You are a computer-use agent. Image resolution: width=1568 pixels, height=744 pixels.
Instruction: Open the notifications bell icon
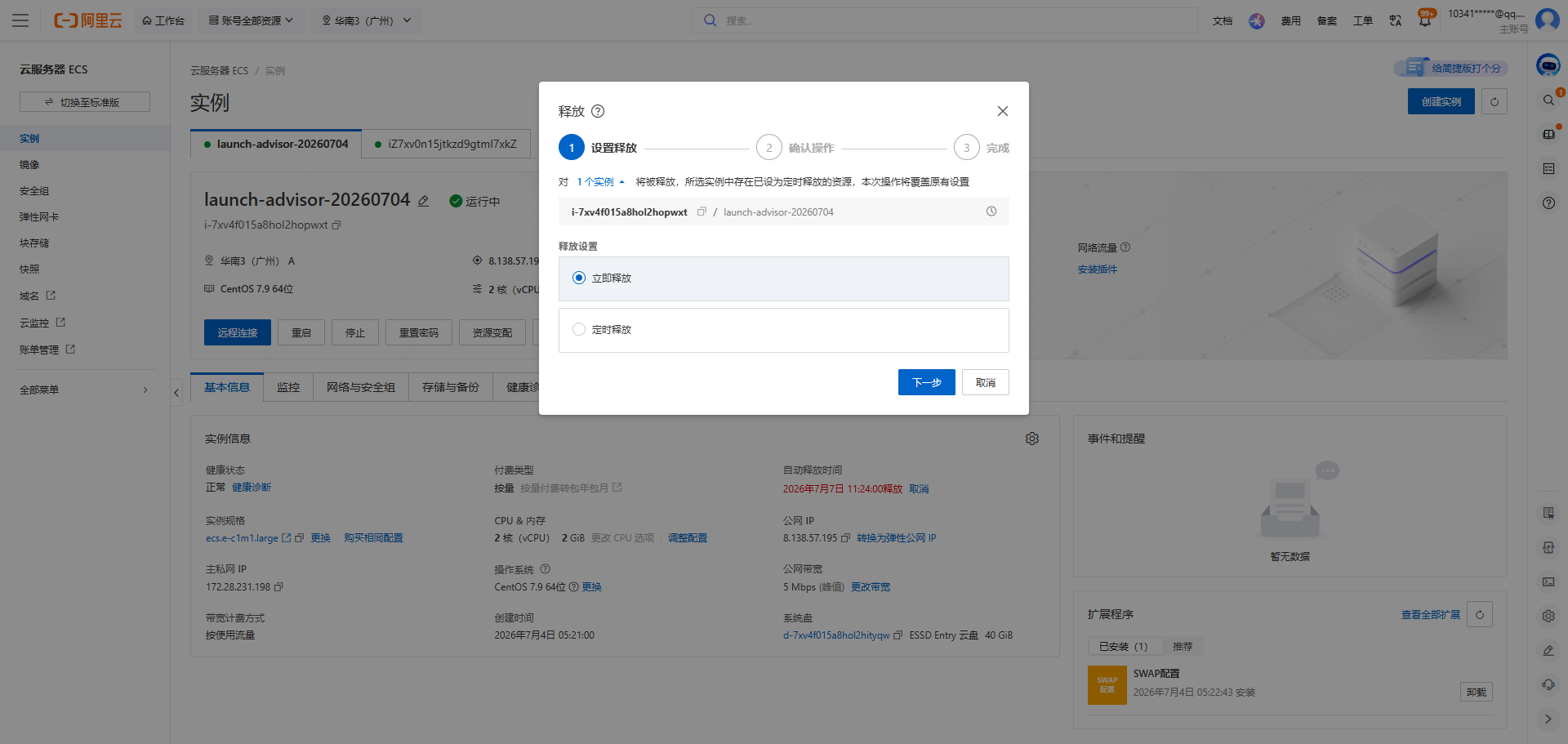(x=1425, y=20)
